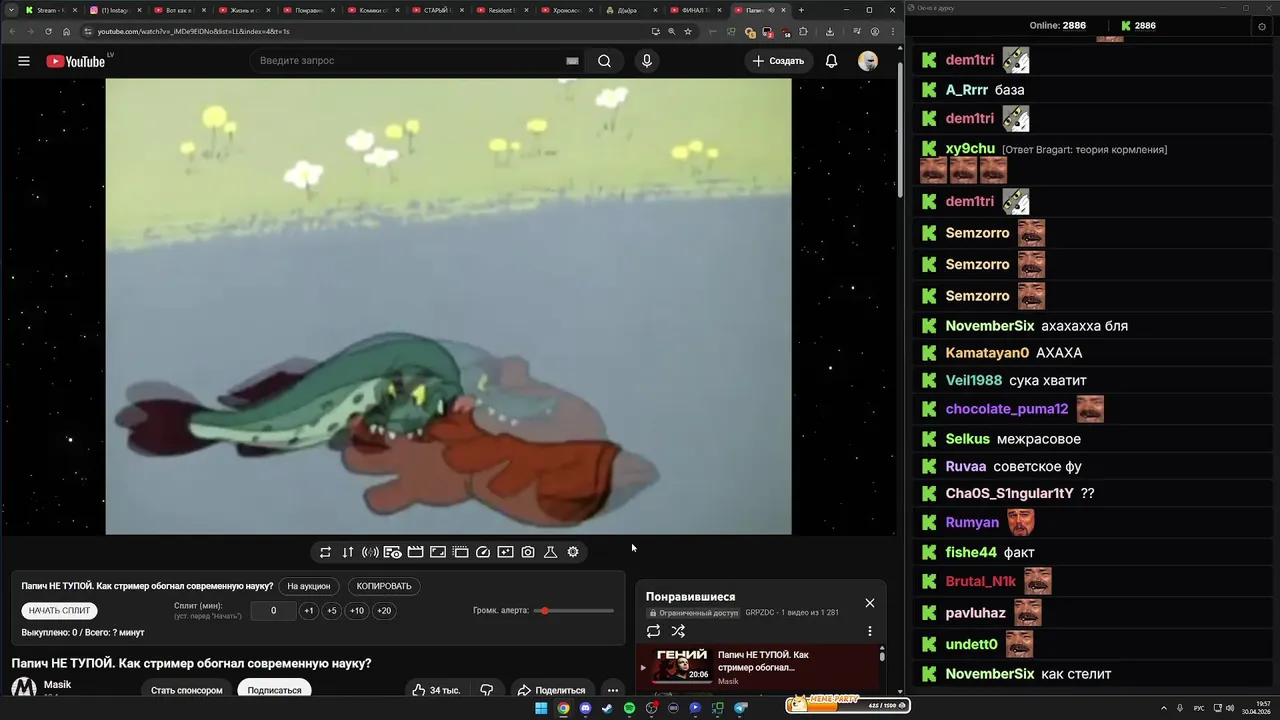Image resolution: width=1280 pixels, height=720 pixels.
Task: Open more video actions ellipsis button
Action: pyautogui.click(x=613, y=690)
